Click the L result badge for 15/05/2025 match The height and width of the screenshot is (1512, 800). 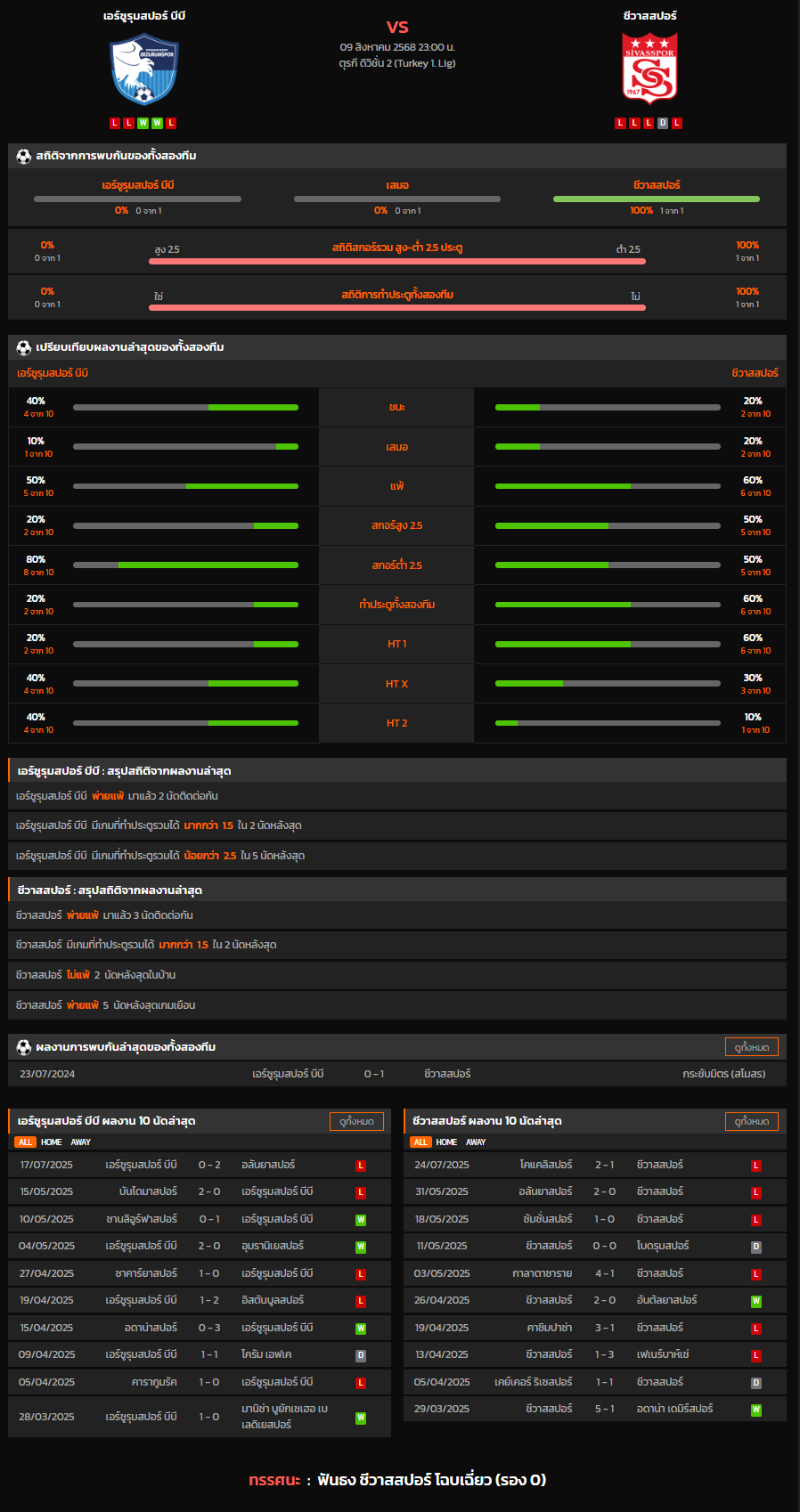361,1192
